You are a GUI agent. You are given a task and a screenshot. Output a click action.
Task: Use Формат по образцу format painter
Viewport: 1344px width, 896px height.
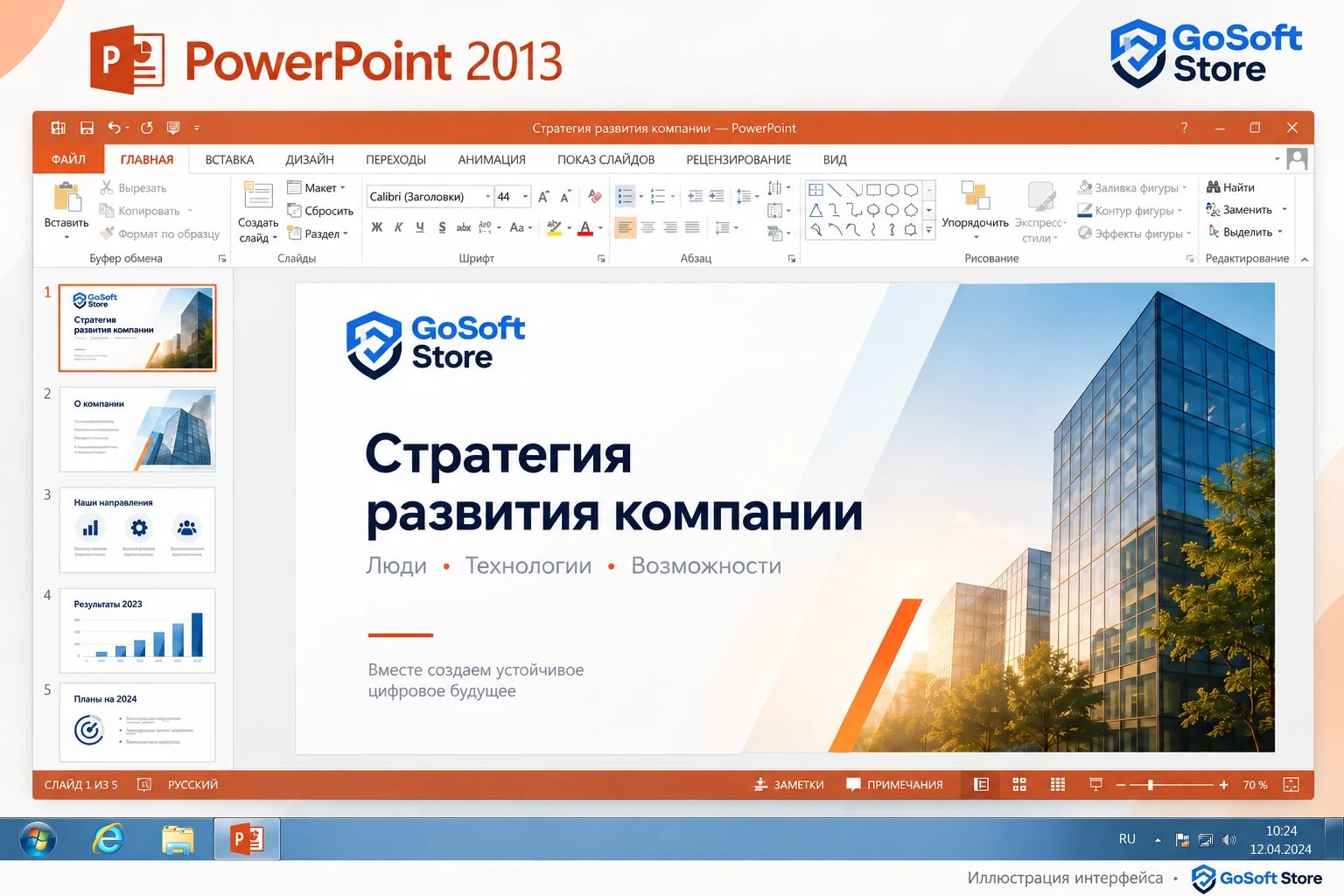[x=159, y=234]
